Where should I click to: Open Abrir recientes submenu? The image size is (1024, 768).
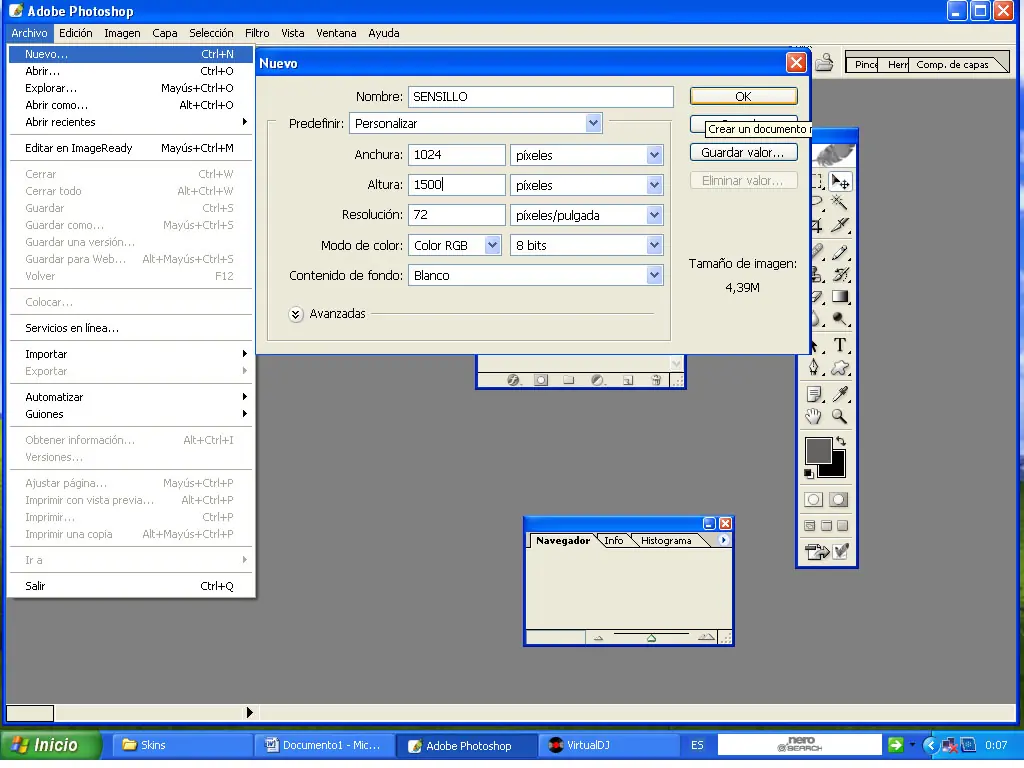coord(129,121)
